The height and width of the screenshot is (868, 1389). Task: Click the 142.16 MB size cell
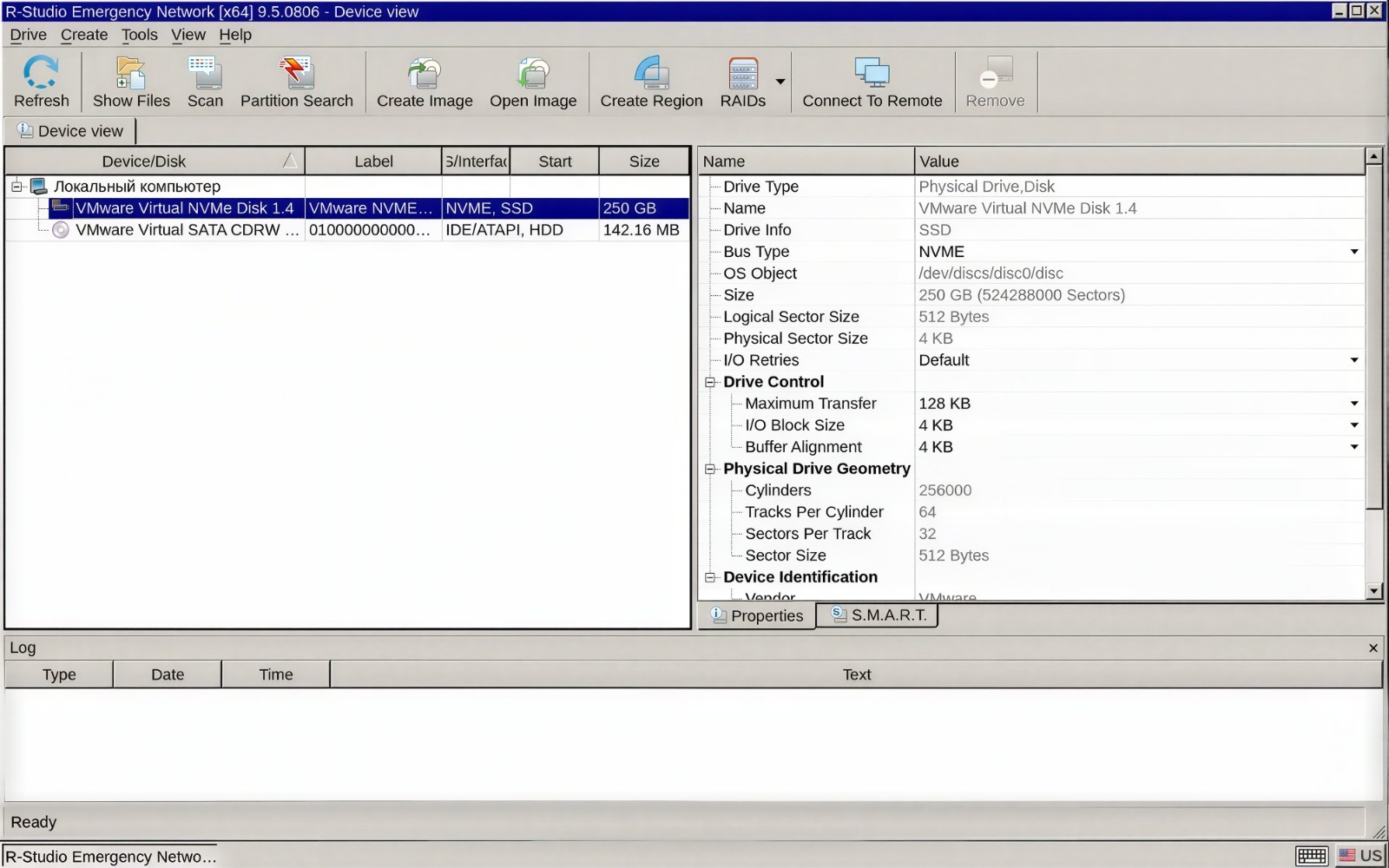[641, 230]
